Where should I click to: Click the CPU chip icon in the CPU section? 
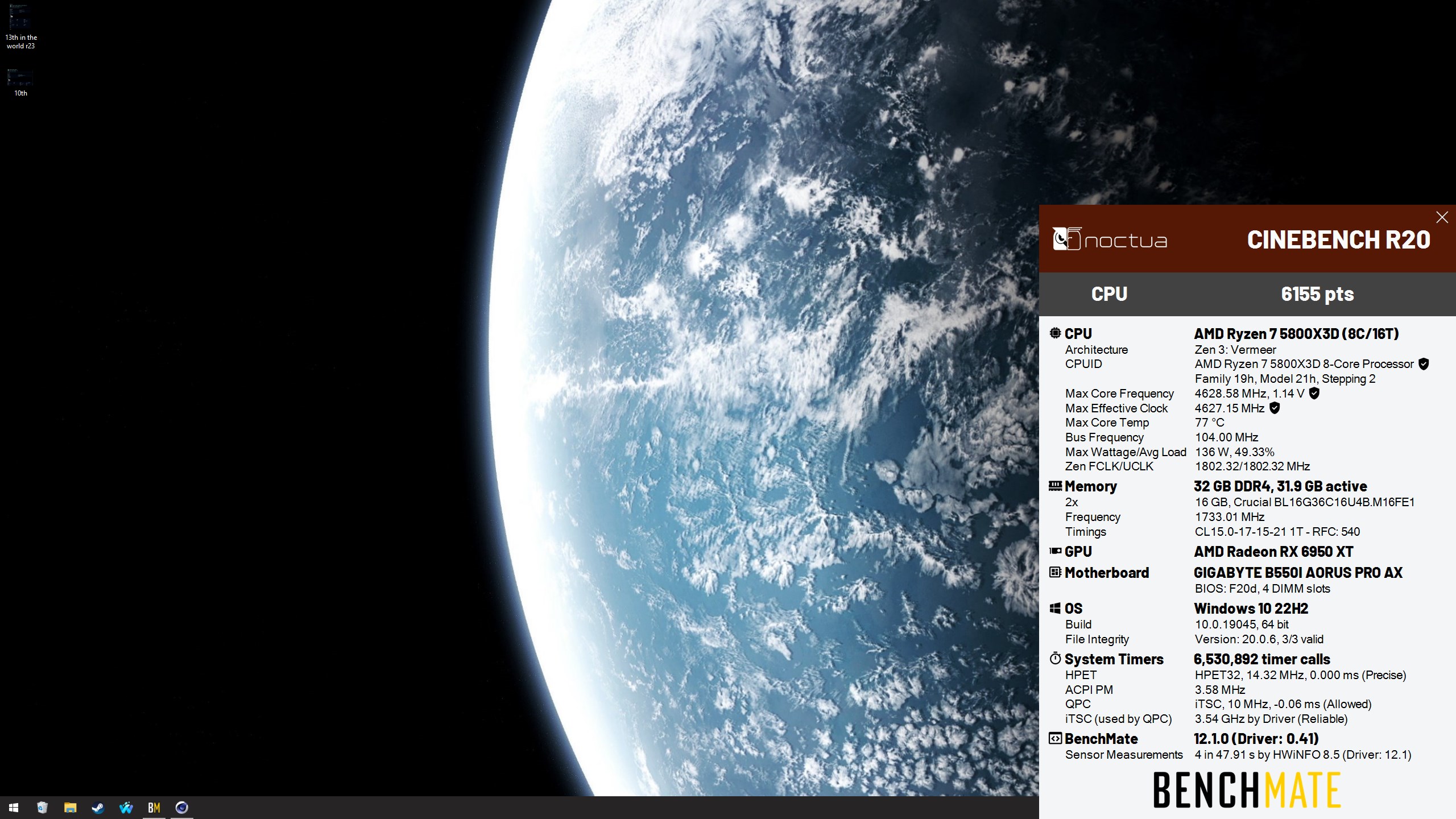(x=1055, y=333)
